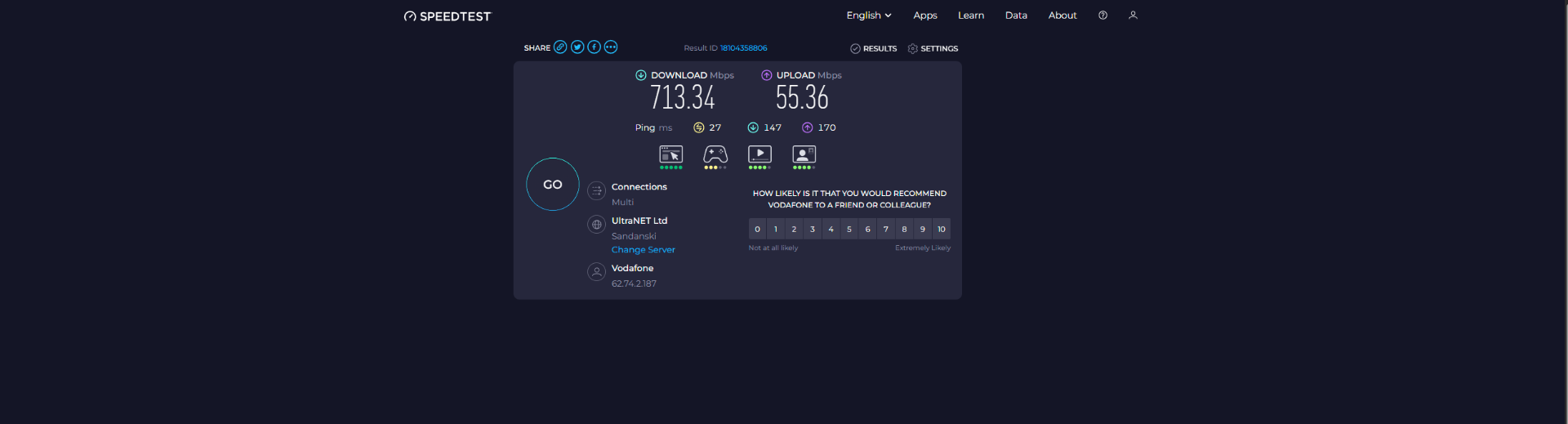Start the test with GO button
This screenshot has width=1568, height=424.
pyautogui.click(x=553, y=185)
